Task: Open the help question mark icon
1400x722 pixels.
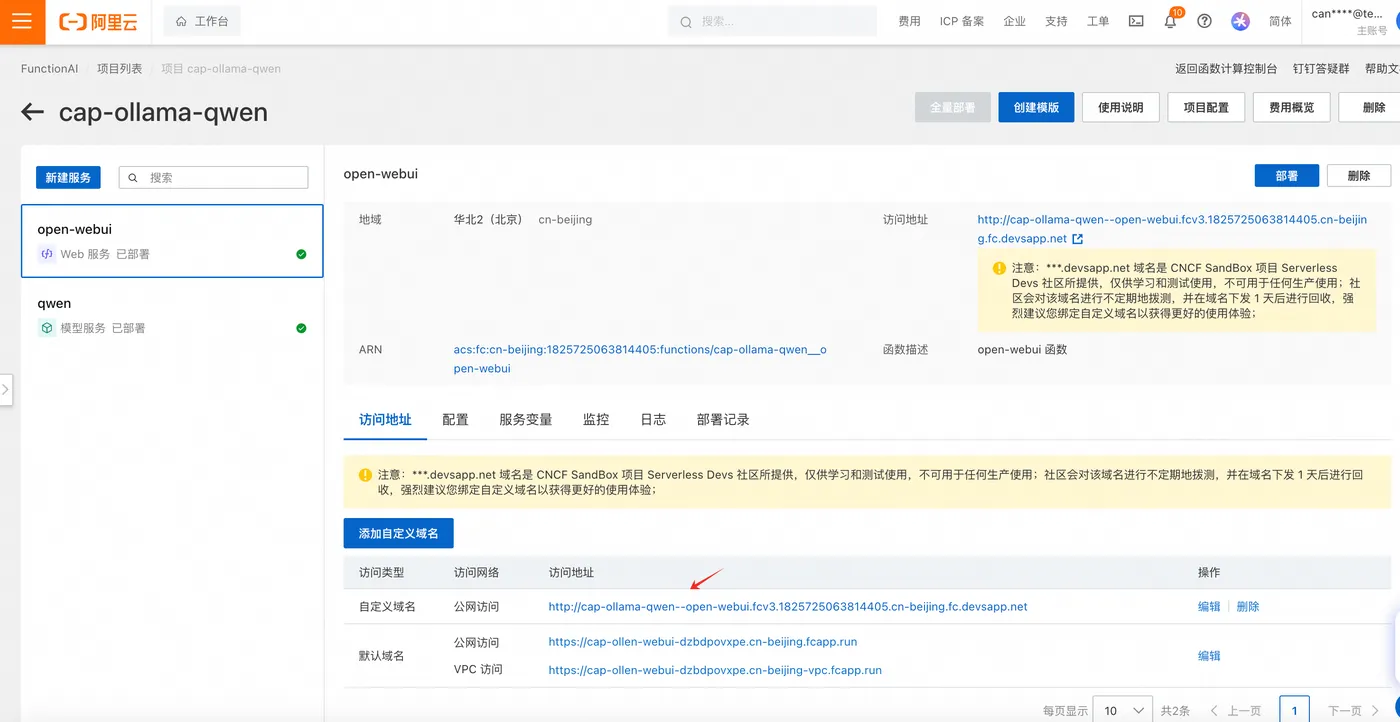Action: coord(1204,21)
